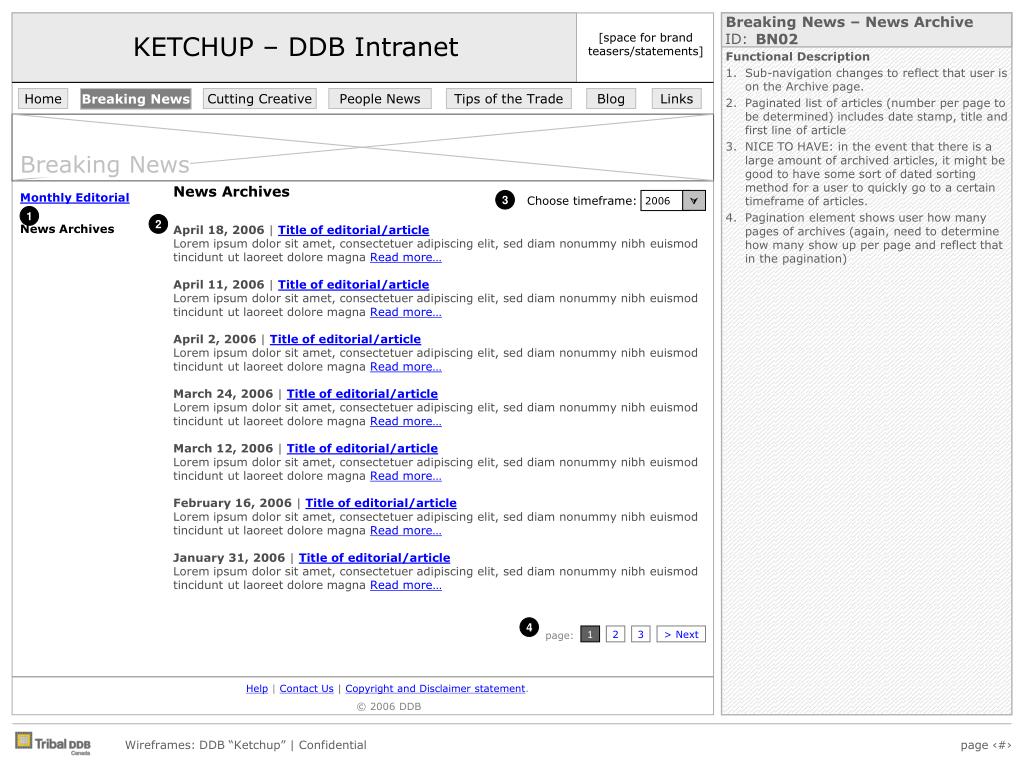Read more of April 18 article
Viewport: 1024px width, 768px height.
tap(406, 257)
